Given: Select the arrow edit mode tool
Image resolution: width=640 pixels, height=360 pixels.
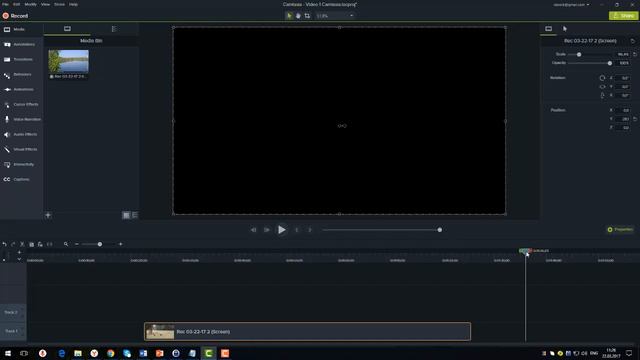Looking at the screenshot, I should (x=289, y=16).
